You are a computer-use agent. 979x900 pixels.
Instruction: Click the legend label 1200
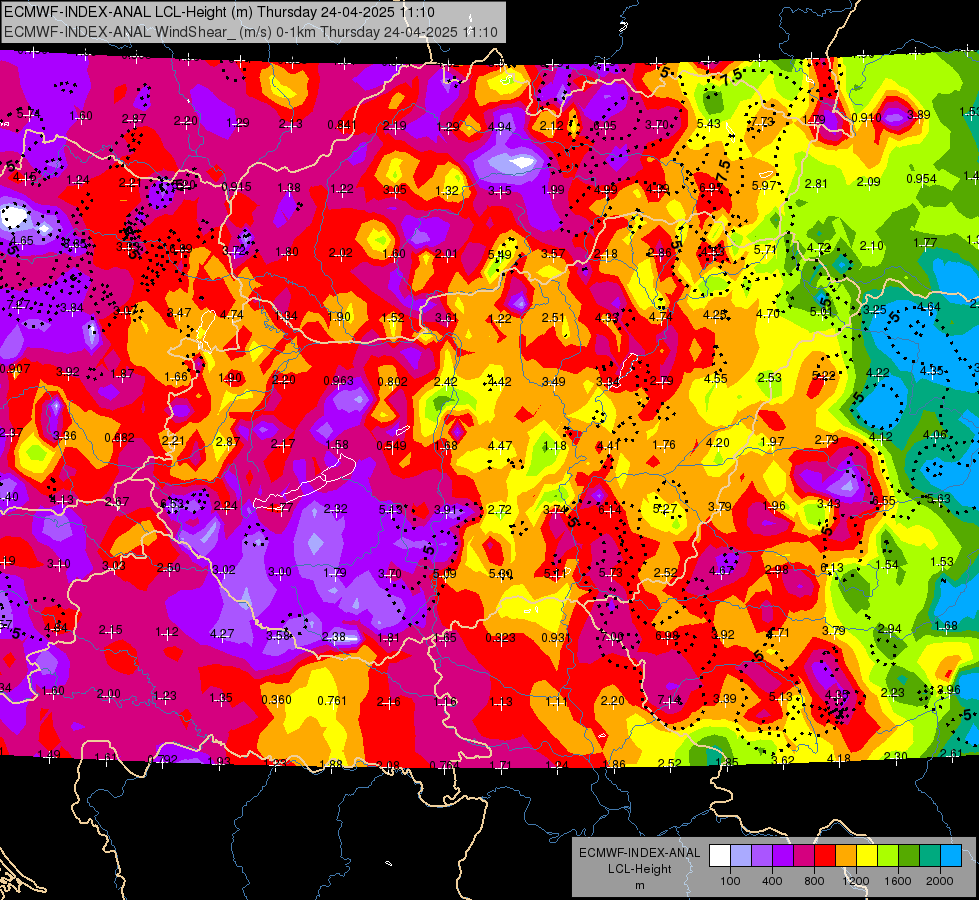(x=855, y=881)
